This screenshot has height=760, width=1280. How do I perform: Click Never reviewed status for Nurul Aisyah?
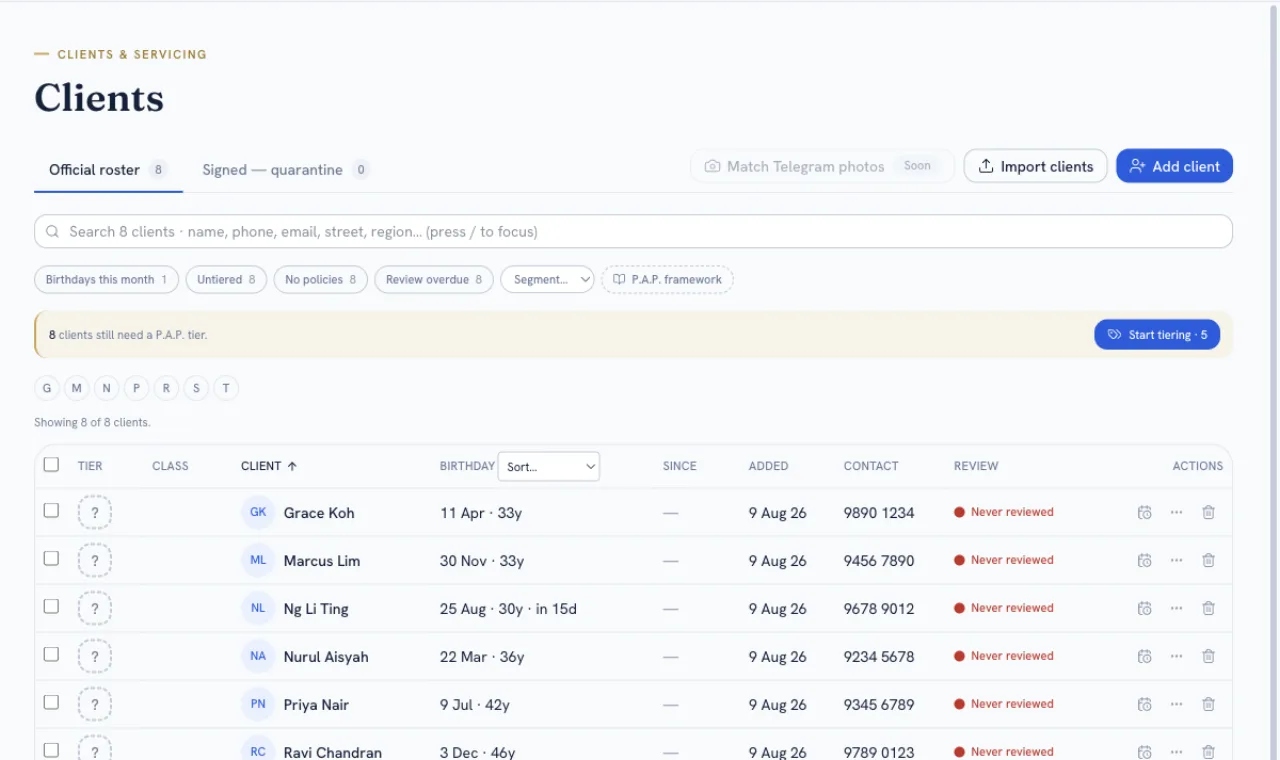pos(1004,656)
